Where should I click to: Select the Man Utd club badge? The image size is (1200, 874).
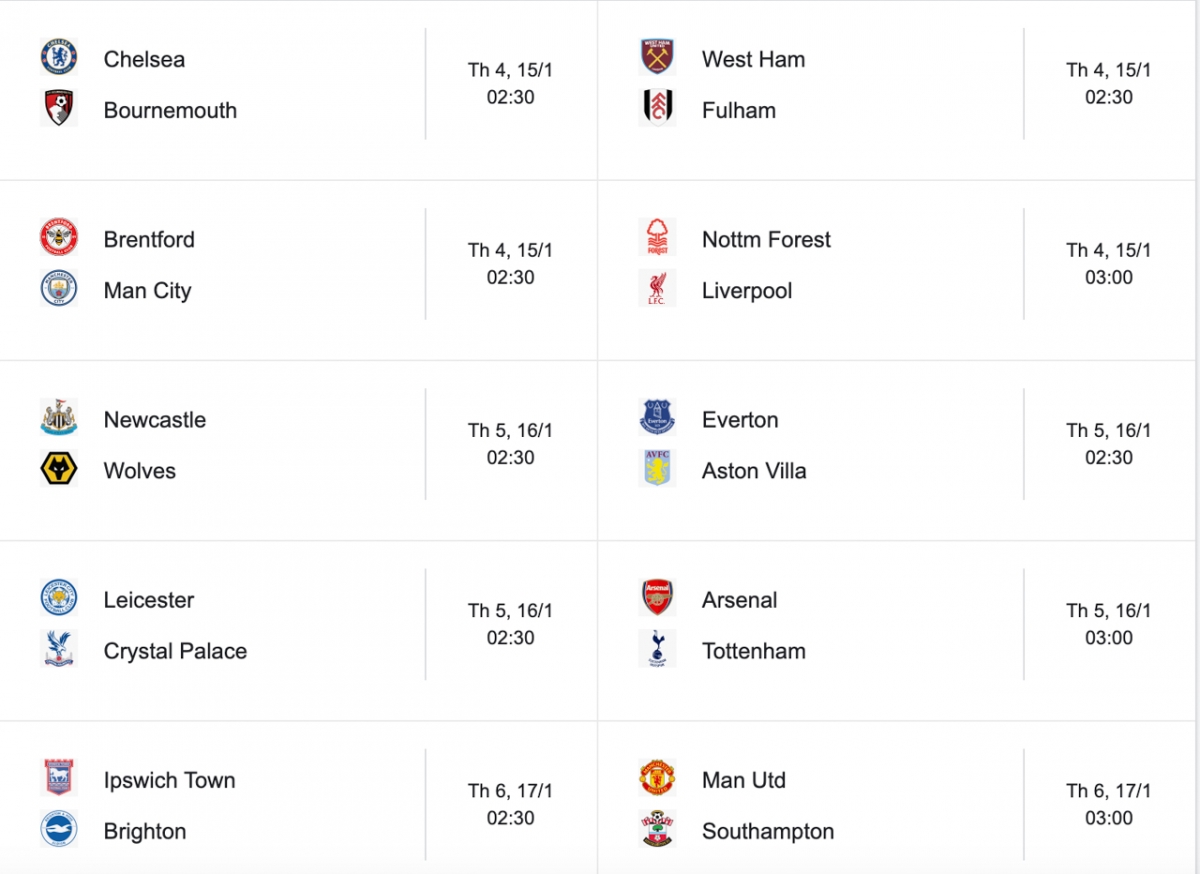click(x=657, y=777)
